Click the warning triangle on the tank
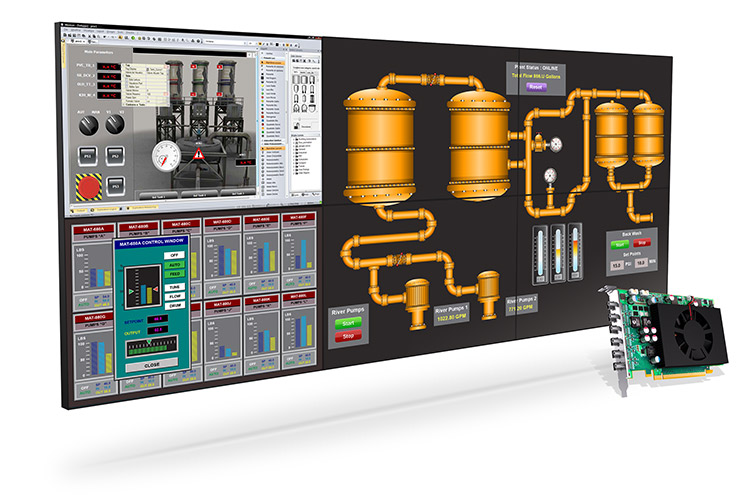Image resolution: width=750 pixels, height=500 pixels. 199,156
